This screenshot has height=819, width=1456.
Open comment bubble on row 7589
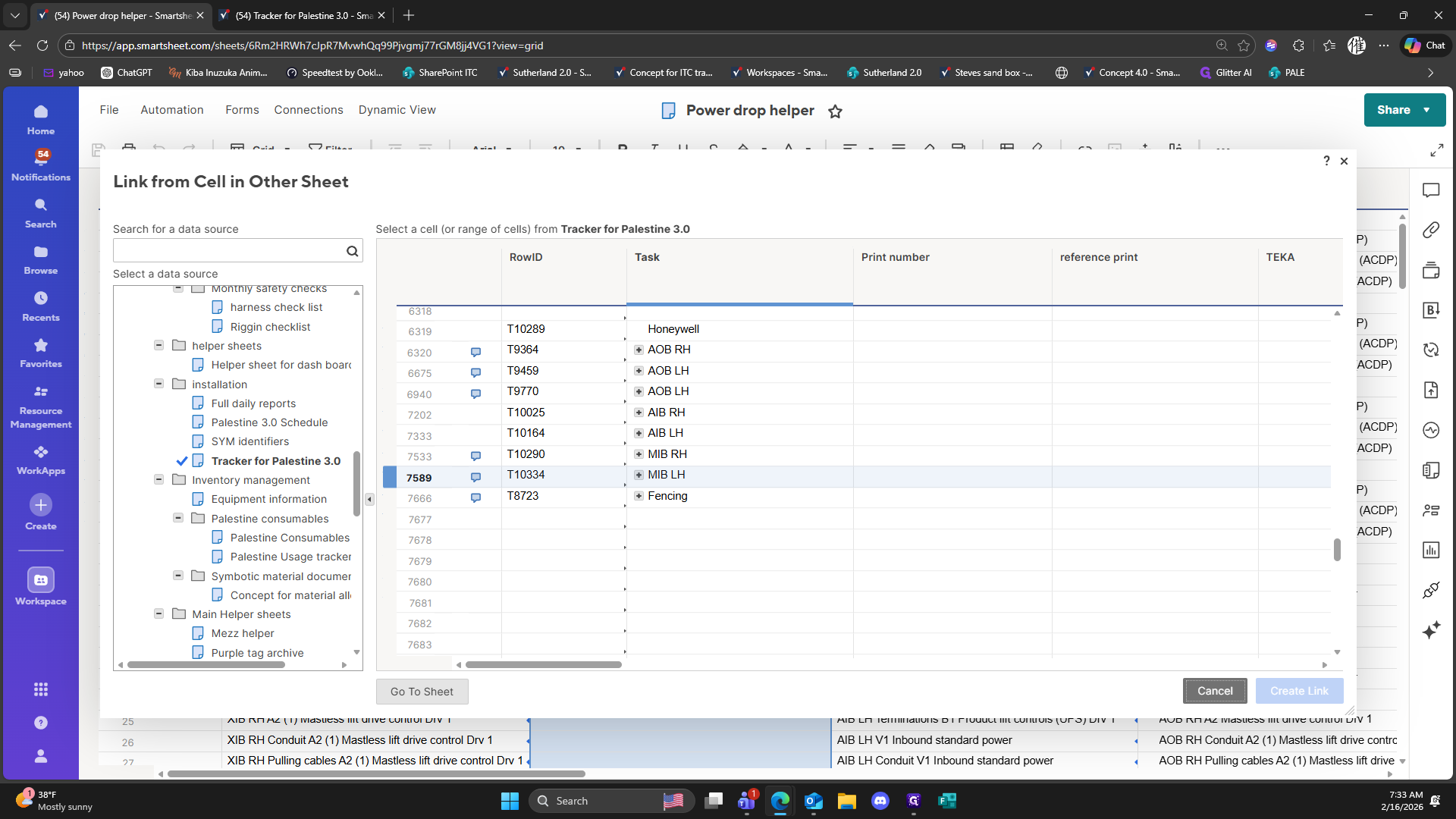[x=475, y=477]
